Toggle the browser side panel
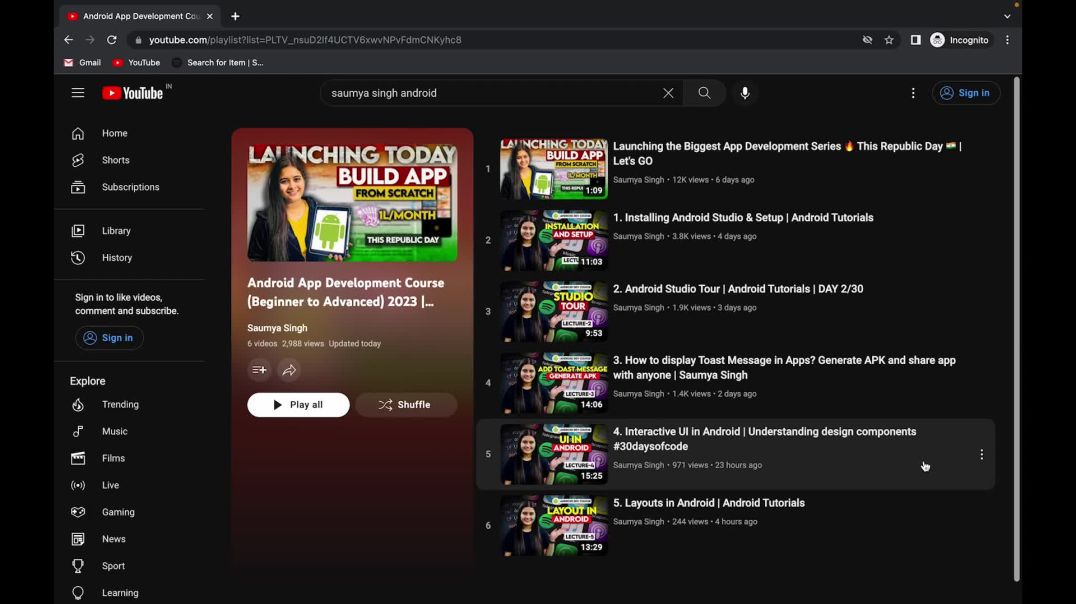This screenshot has height=604, width=1076. tap(915, 40)
